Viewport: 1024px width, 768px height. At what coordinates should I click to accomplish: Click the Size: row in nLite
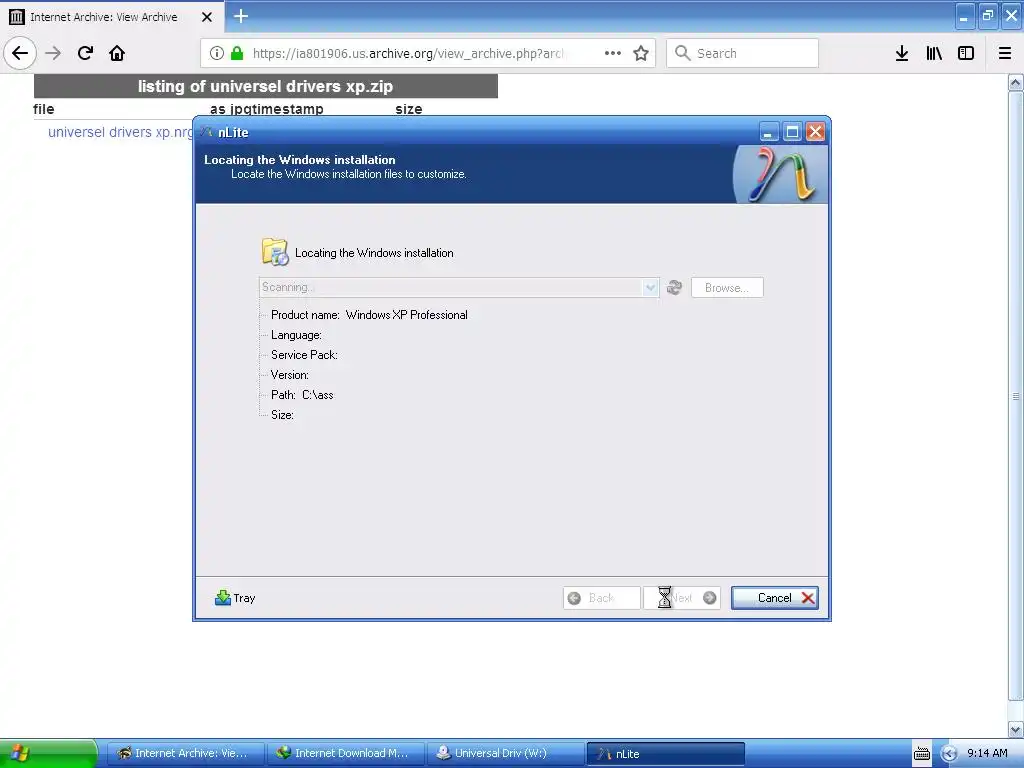point(282,415)
